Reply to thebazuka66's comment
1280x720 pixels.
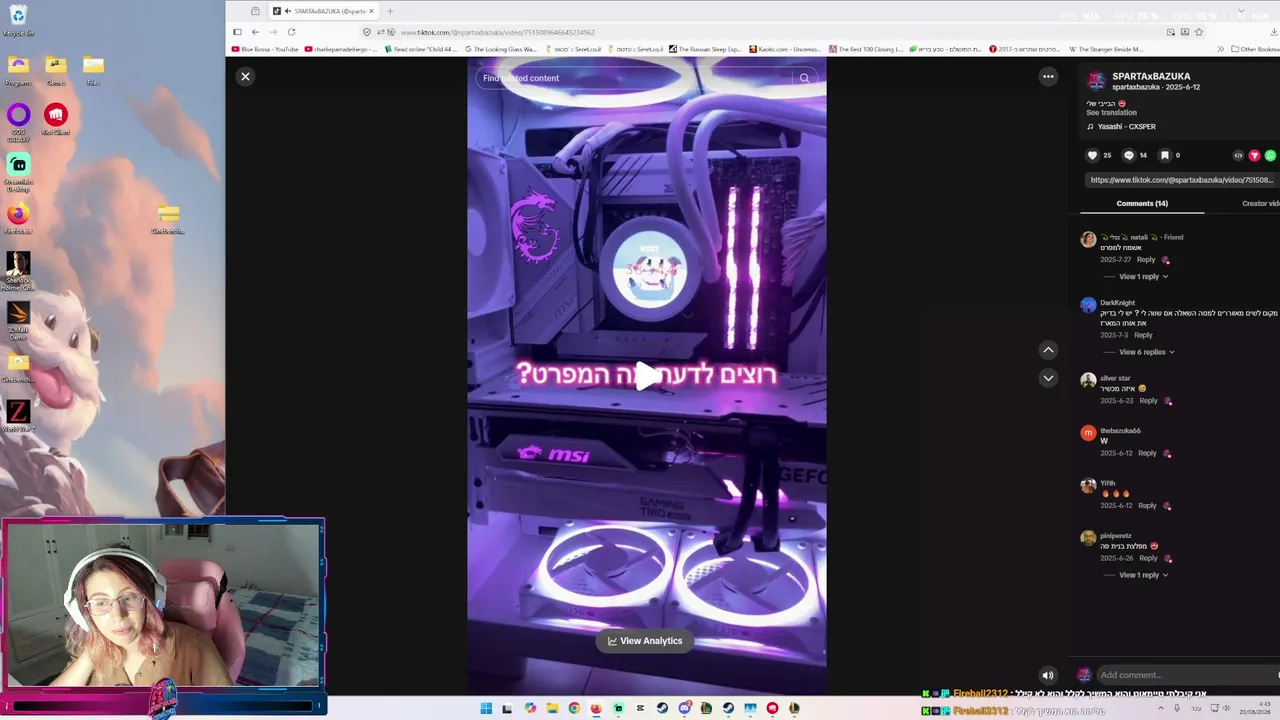coord(1147,453)
